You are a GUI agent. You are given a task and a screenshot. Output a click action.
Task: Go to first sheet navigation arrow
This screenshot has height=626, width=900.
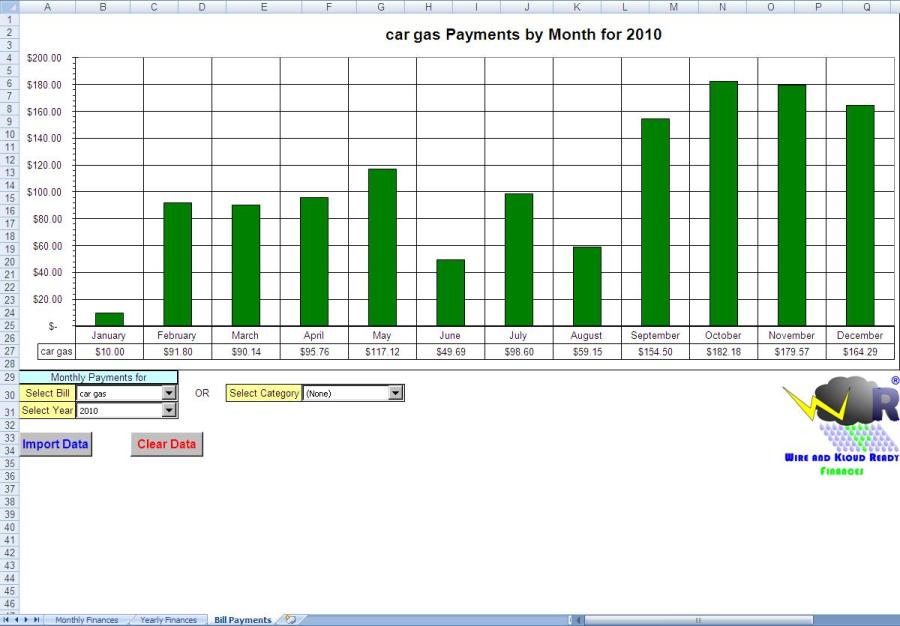click(8, 620)
